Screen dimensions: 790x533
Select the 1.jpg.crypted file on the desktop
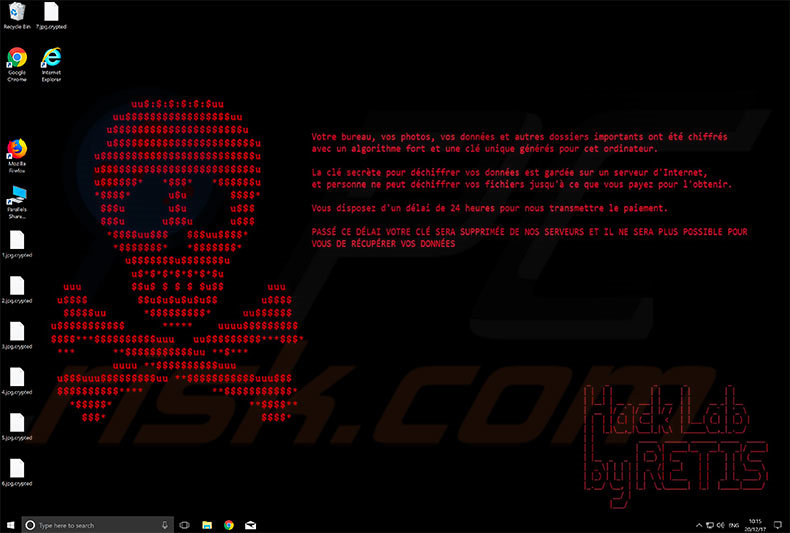point(17,244)
